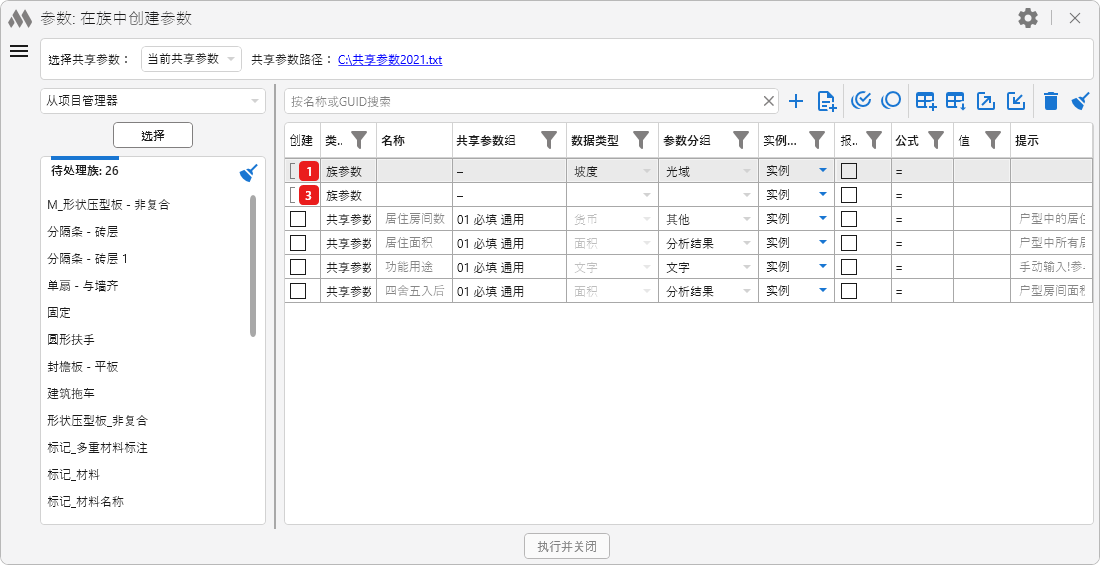The width and height of the screenshot is (1100, 565).
Task: Click the export arrow icon in toolbar
Action: 986,101
